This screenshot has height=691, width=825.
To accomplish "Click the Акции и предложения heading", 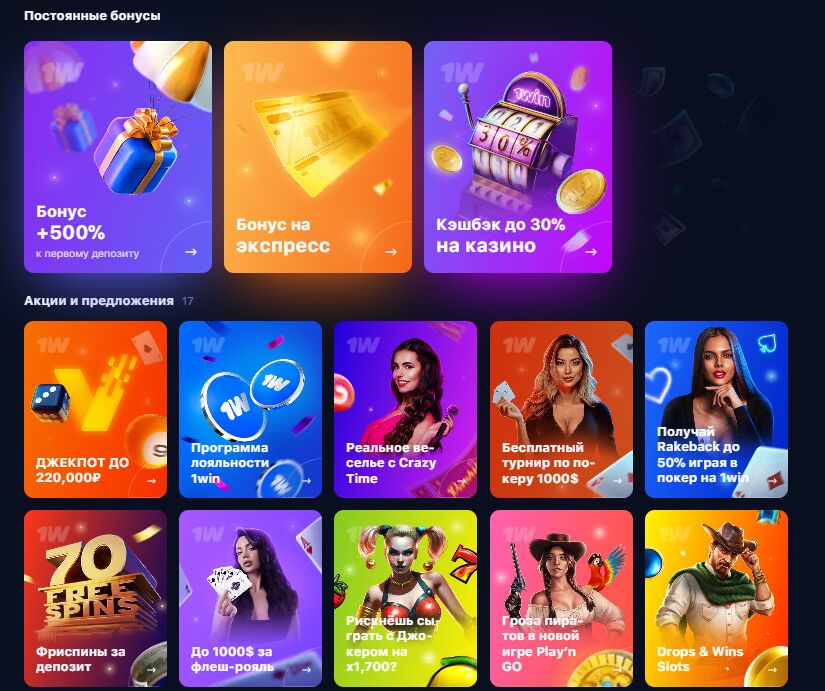I will (99, 301).
